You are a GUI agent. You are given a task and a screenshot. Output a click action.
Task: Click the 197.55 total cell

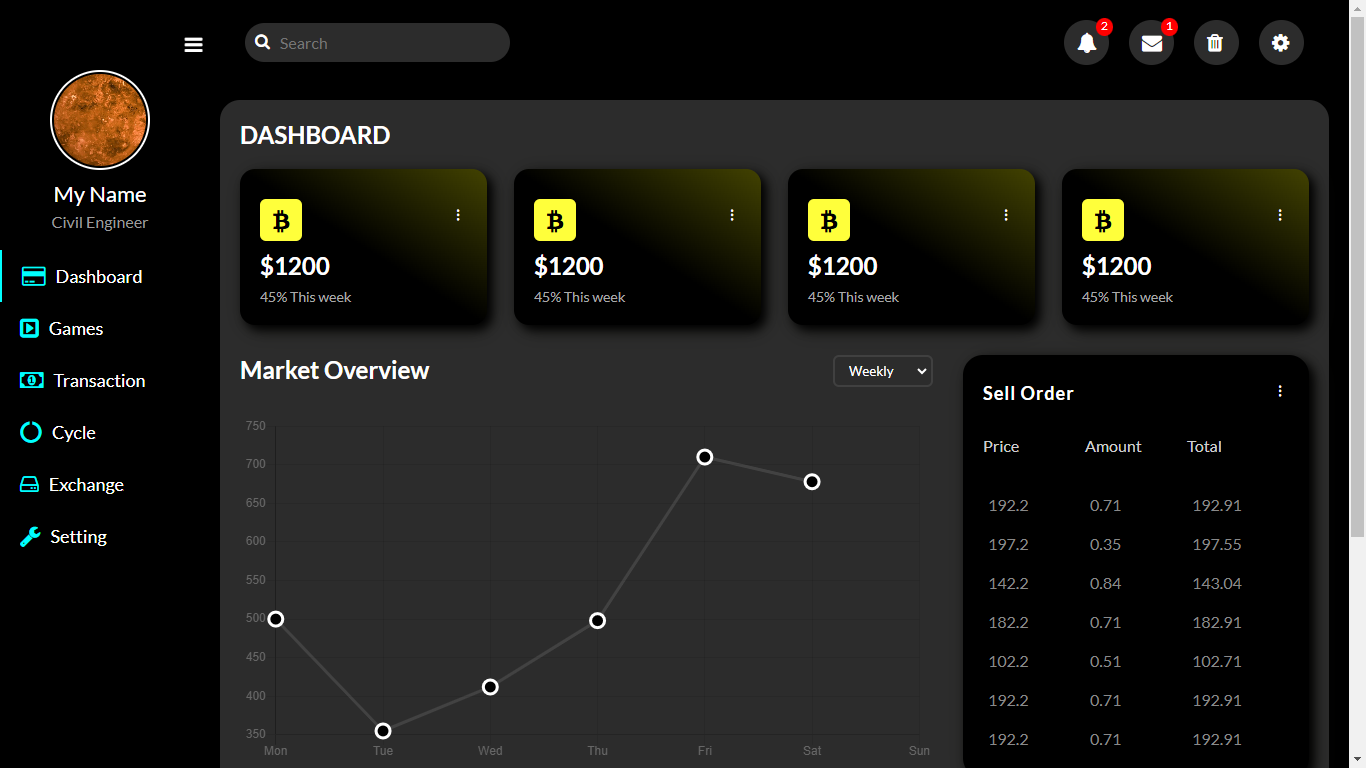pos(1217,545)
